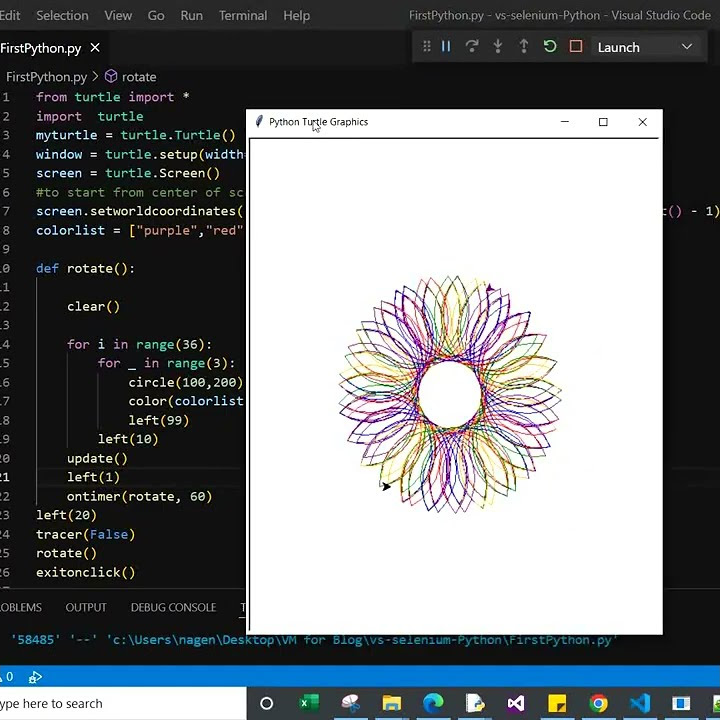The image size is (720, 720).
Task: Click the 'screen = turtle.Screen()' line
Action: [x=128, y=173]
